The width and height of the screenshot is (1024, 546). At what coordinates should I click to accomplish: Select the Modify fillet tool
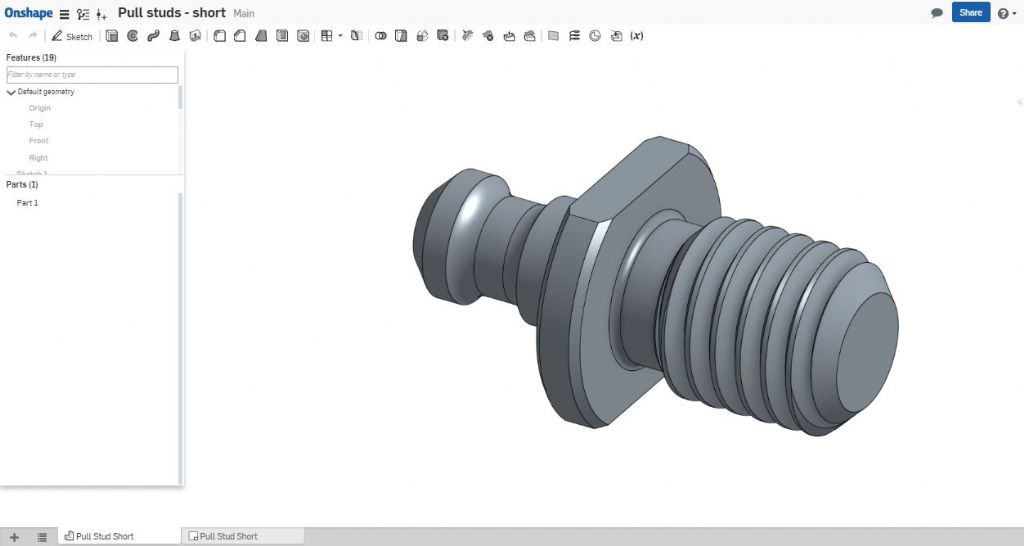pos(467,36)
